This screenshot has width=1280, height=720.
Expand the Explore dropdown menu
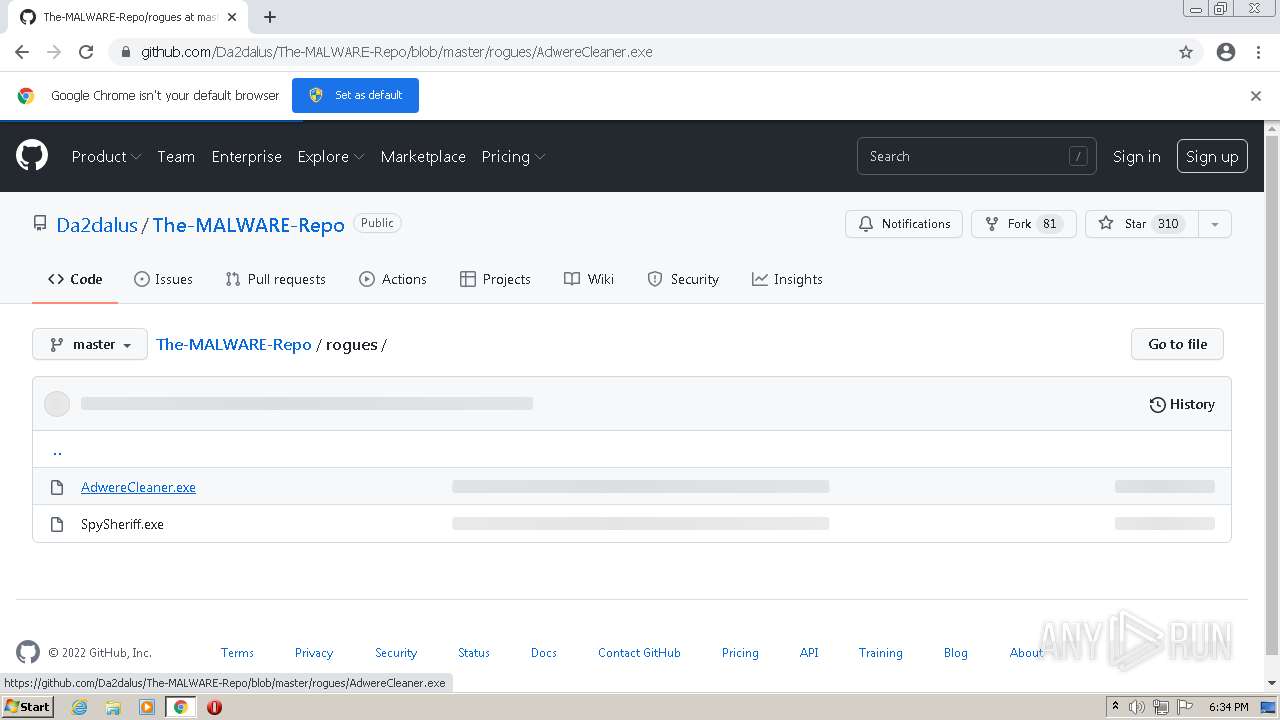coord(331,156)
